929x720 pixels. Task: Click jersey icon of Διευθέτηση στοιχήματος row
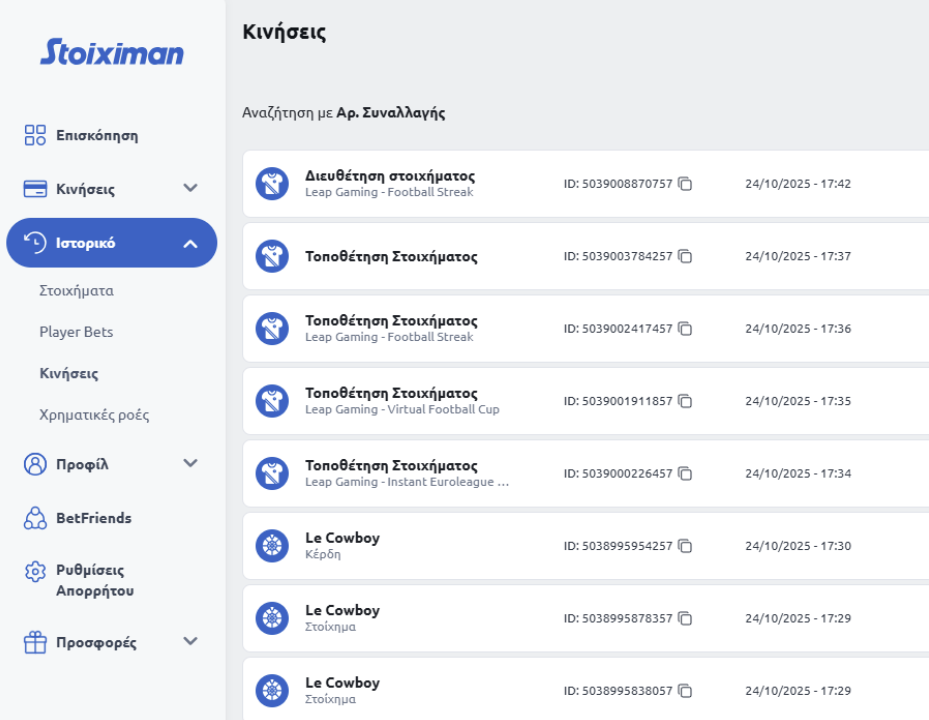click(x=272, y=184)
